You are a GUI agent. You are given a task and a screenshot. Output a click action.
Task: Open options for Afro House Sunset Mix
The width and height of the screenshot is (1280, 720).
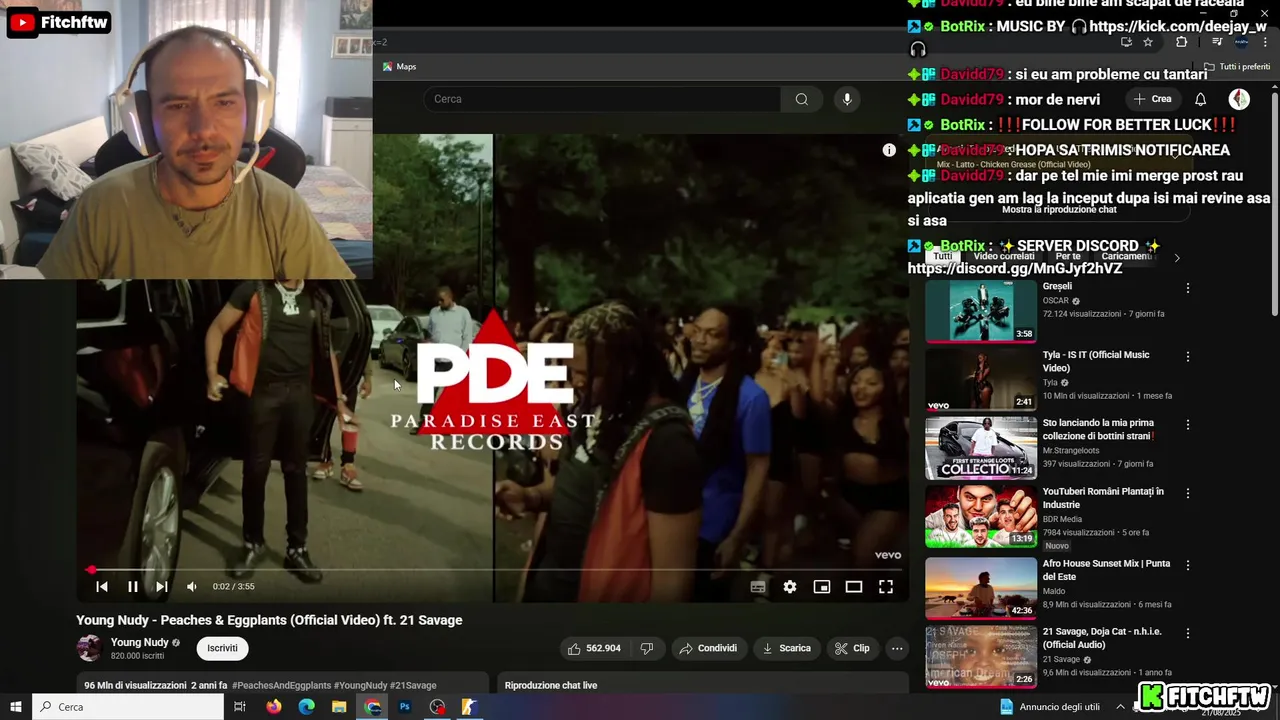1187,565
